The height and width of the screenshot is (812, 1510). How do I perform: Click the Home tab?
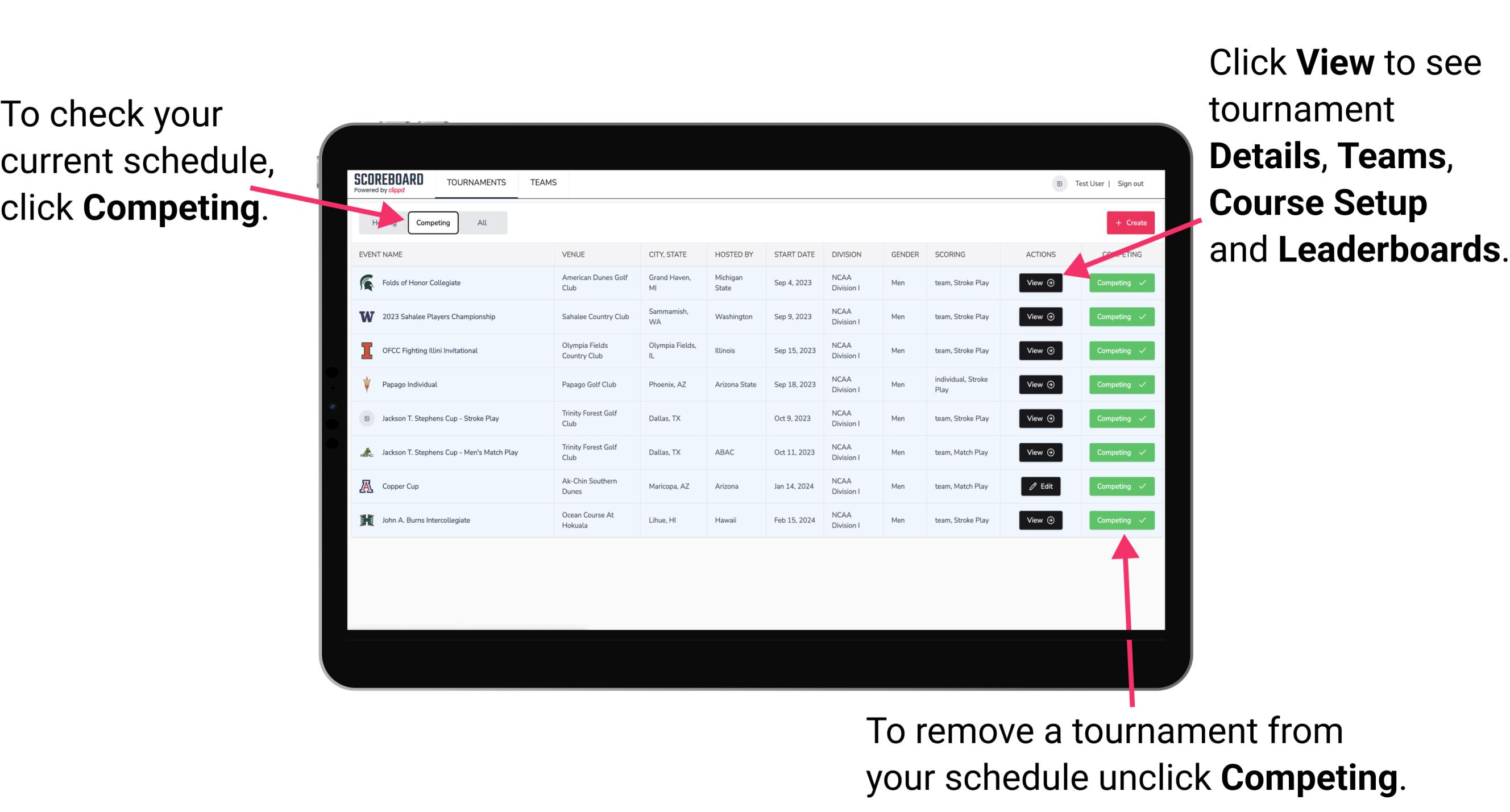coord(385,222)
